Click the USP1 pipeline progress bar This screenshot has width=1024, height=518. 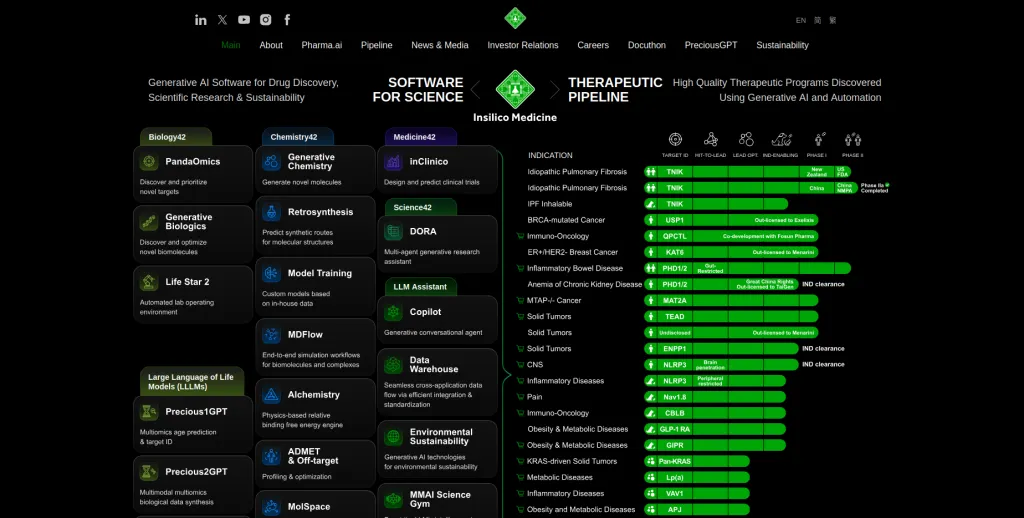pyautogui.click(x=731, y=220)
